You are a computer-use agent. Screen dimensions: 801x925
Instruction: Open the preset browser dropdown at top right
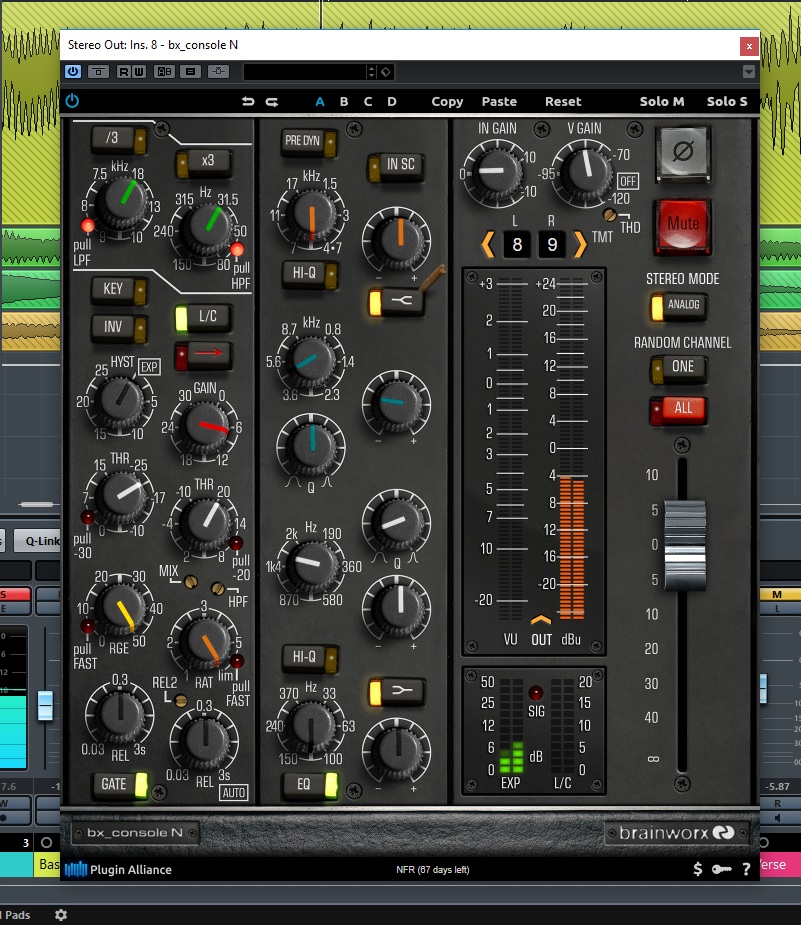[x=748, y=71]
